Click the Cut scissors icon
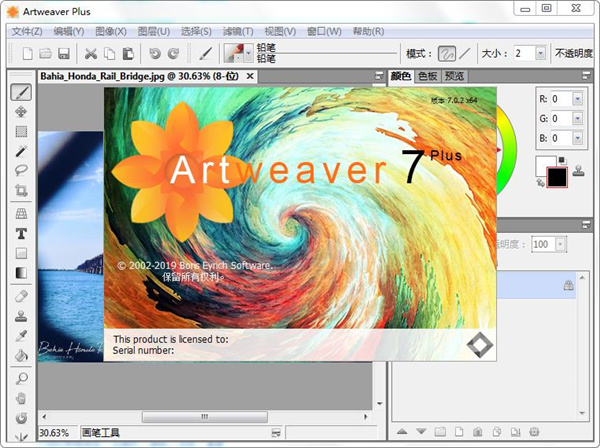 click(91, 54)
